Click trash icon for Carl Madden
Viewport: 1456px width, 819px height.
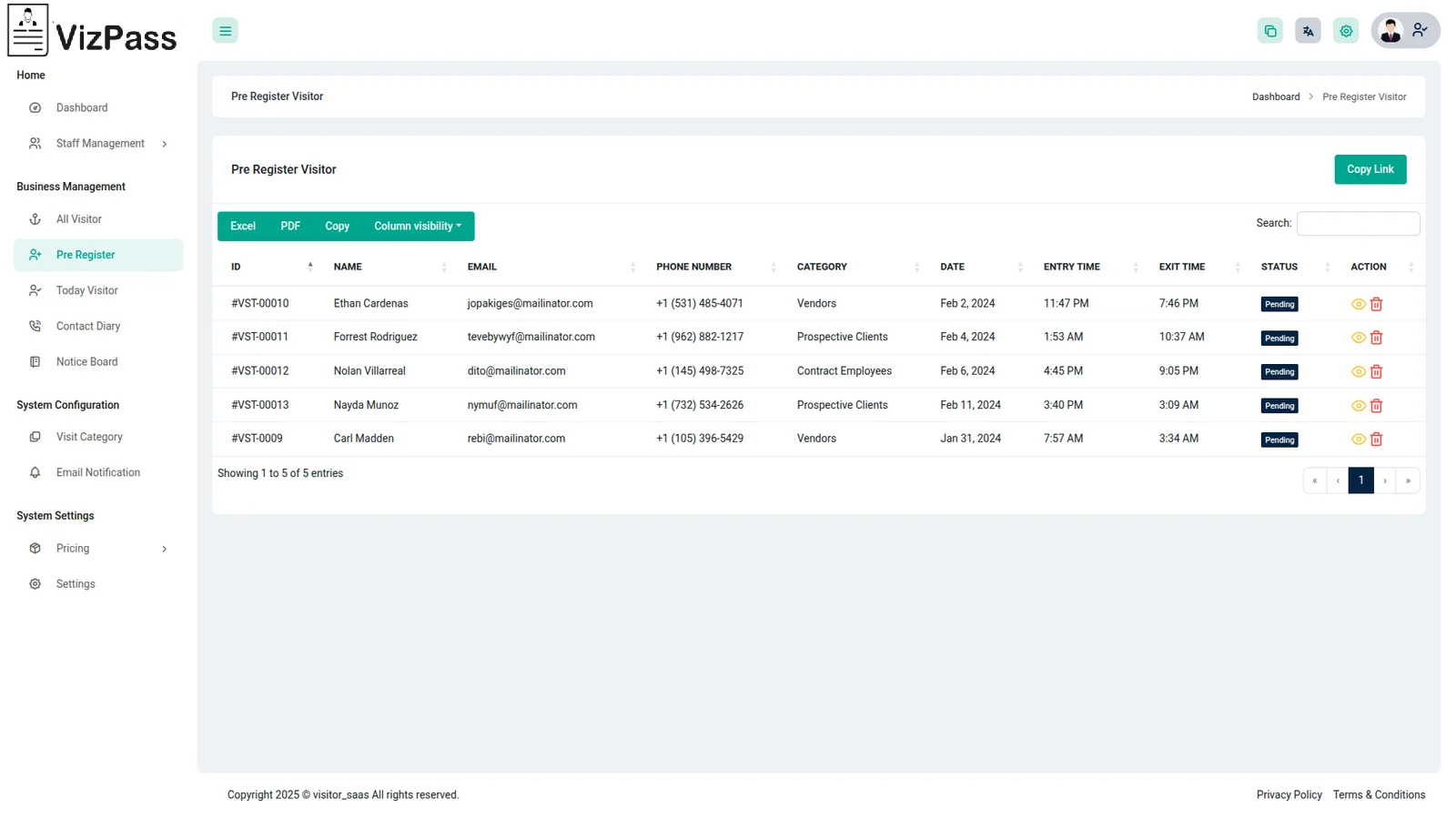click(1376, 440)
